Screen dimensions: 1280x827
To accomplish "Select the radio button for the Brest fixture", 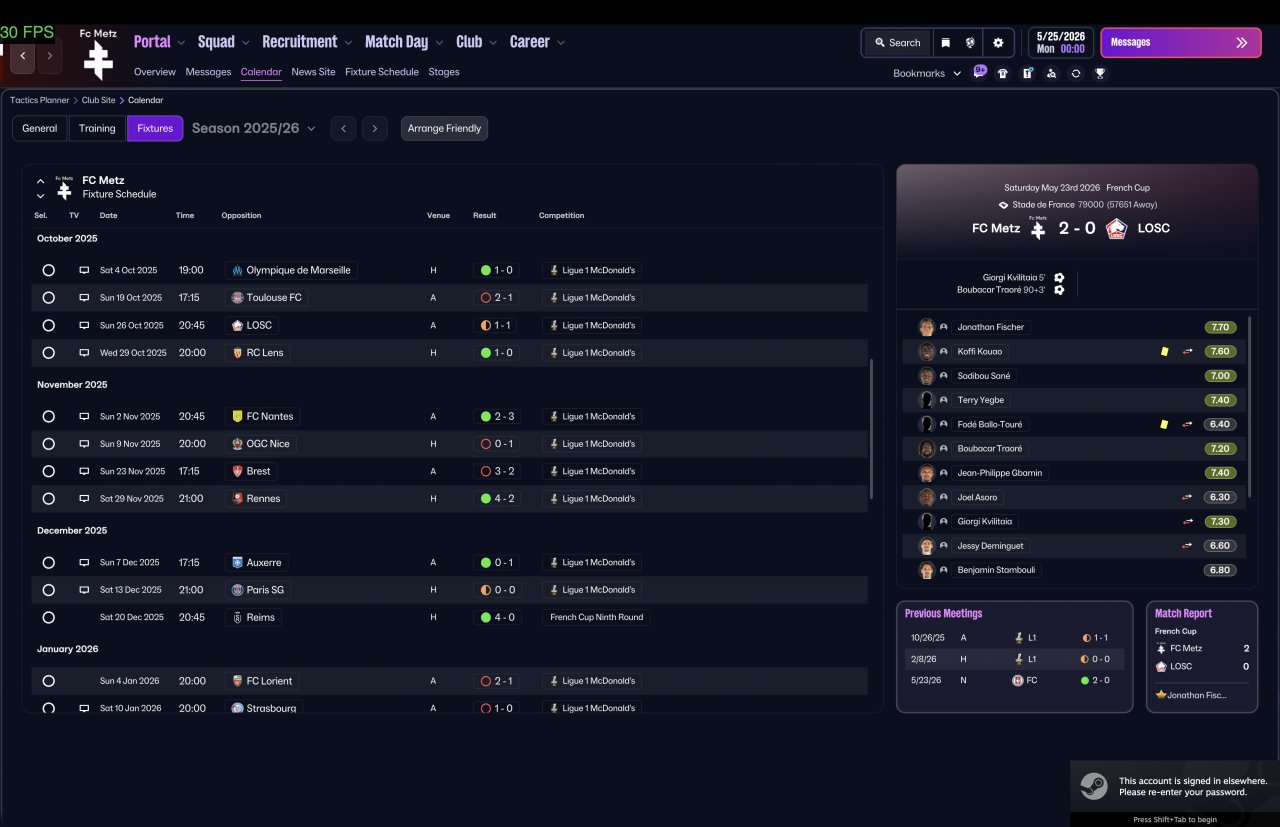I will coord(48,471).
